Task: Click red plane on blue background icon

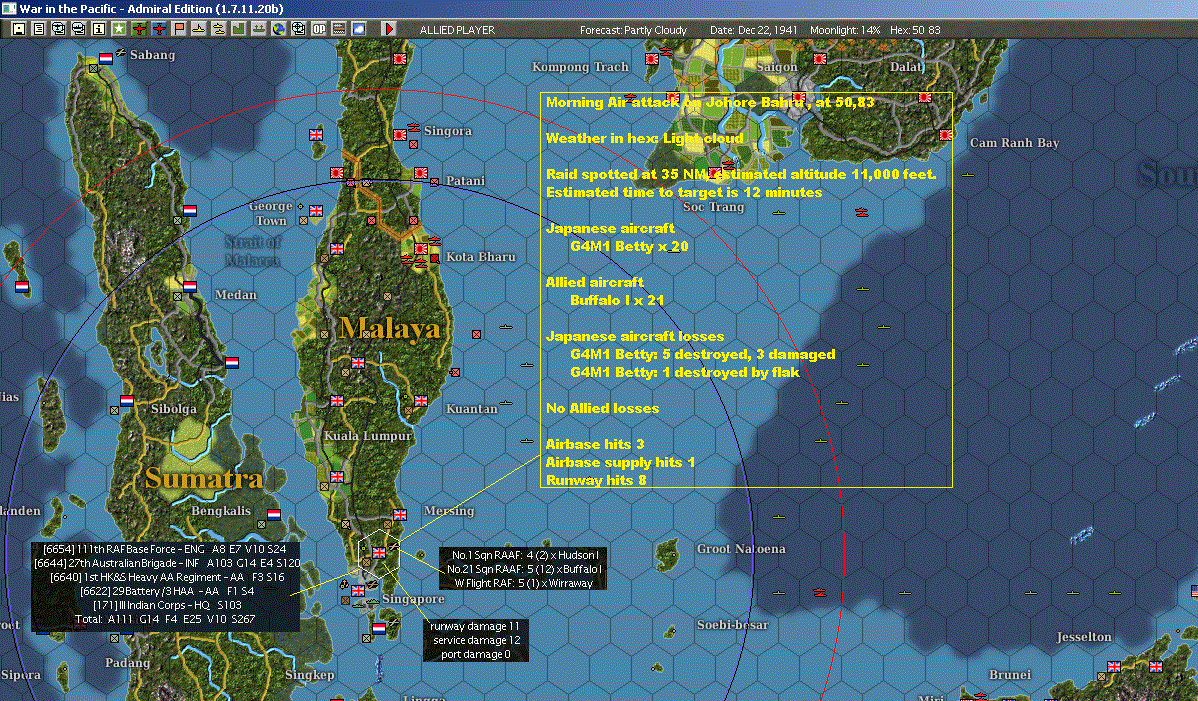Action: coord(159,29)
